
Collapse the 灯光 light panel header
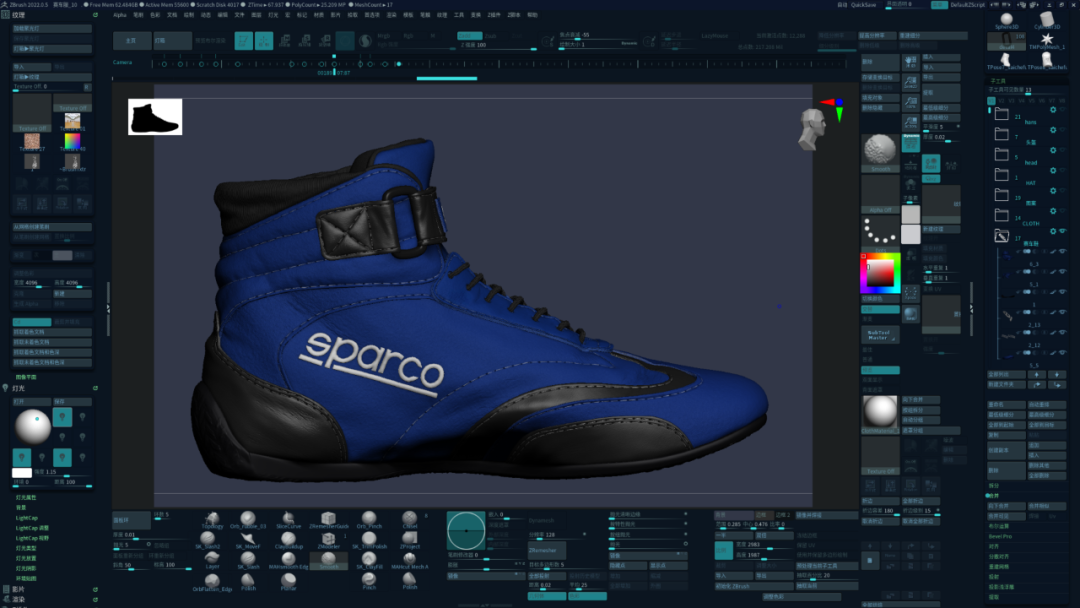click(x=19, y=388)
